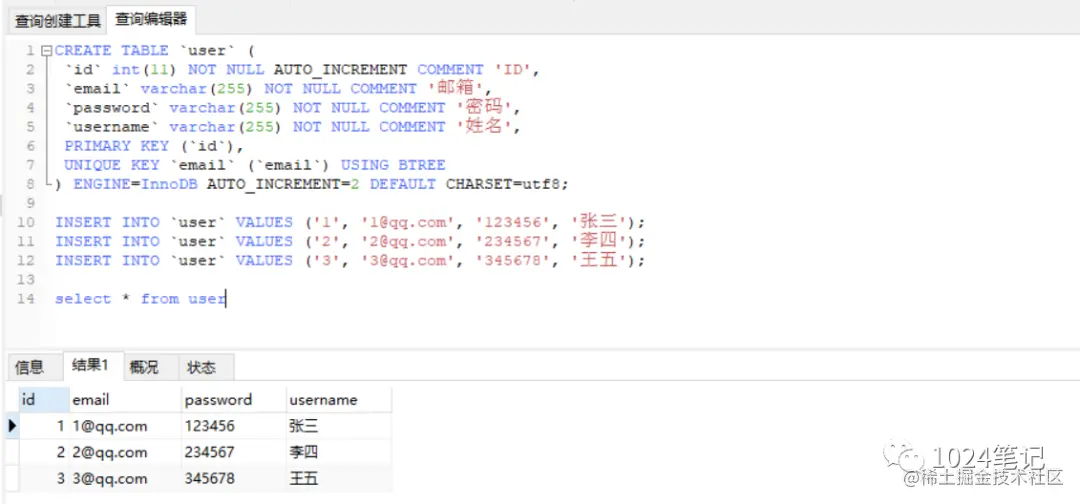This screenshot has width=1080, height=504.
Task: Select username cell 李四
Action: [339, 452]
